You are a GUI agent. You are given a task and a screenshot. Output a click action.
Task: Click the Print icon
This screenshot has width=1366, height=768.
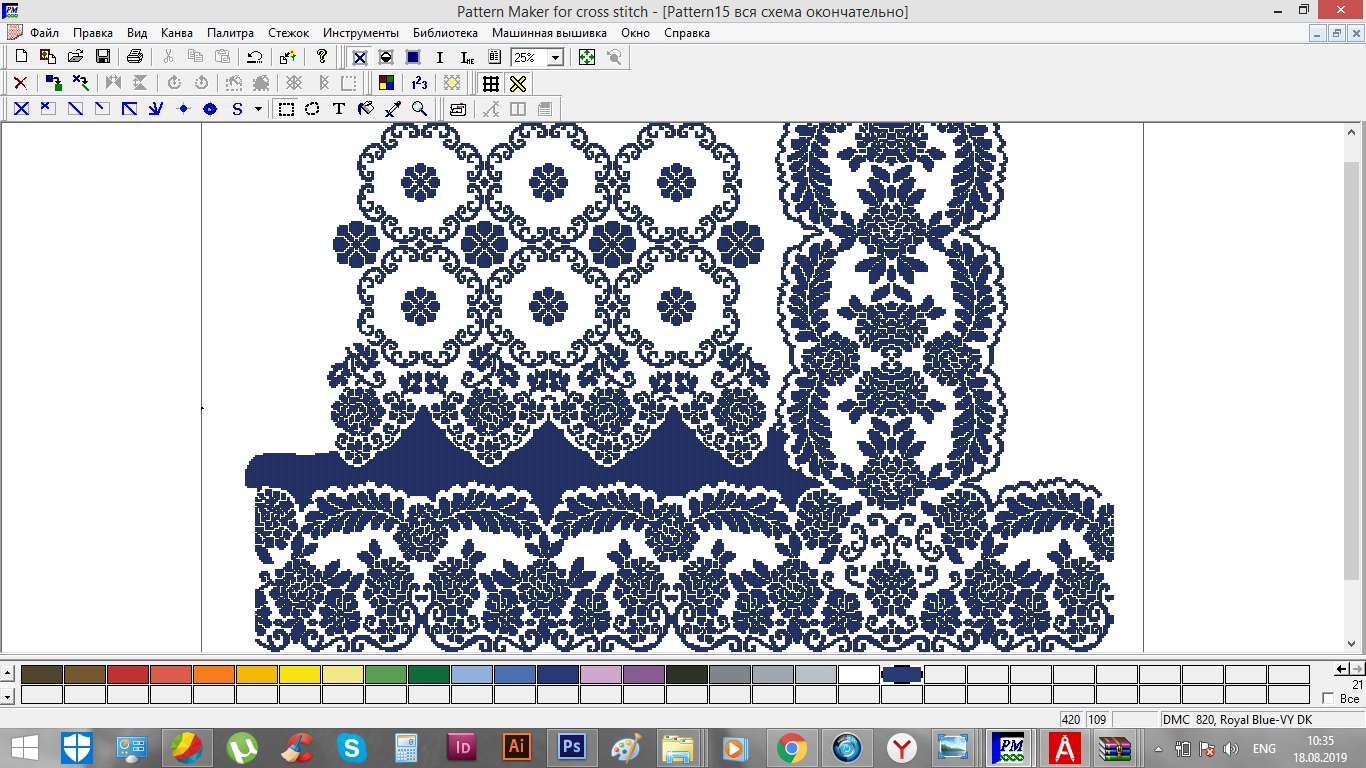[x=135, y=57]
